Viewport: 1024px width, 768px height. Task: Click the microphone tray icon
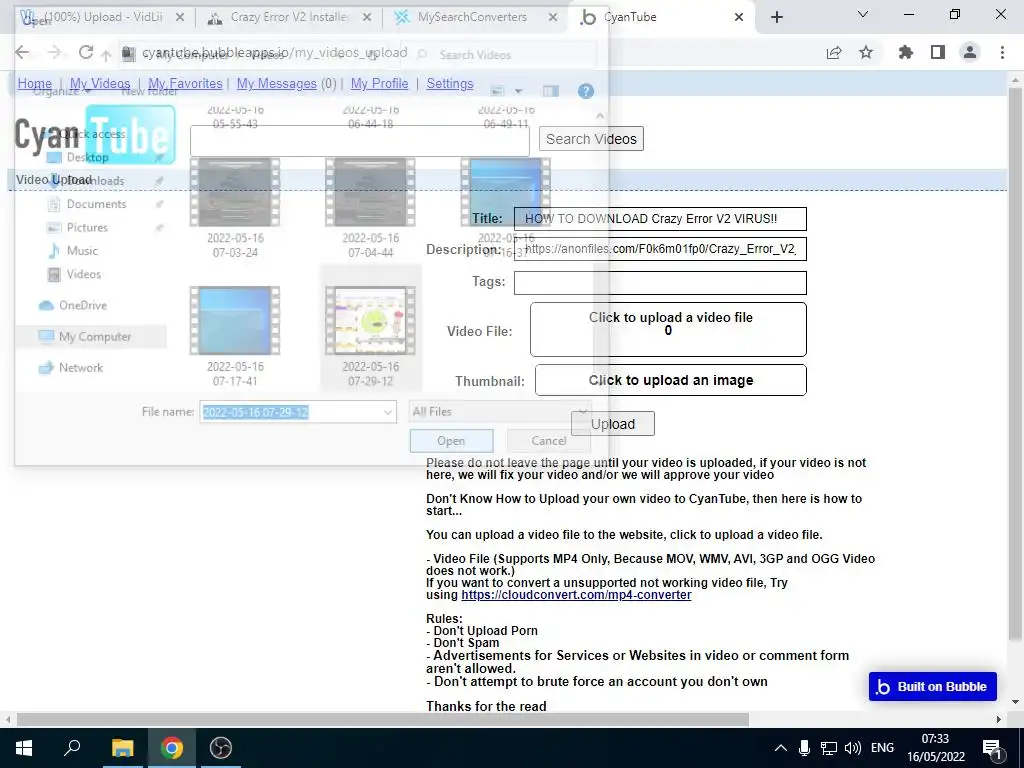[805, 748]
